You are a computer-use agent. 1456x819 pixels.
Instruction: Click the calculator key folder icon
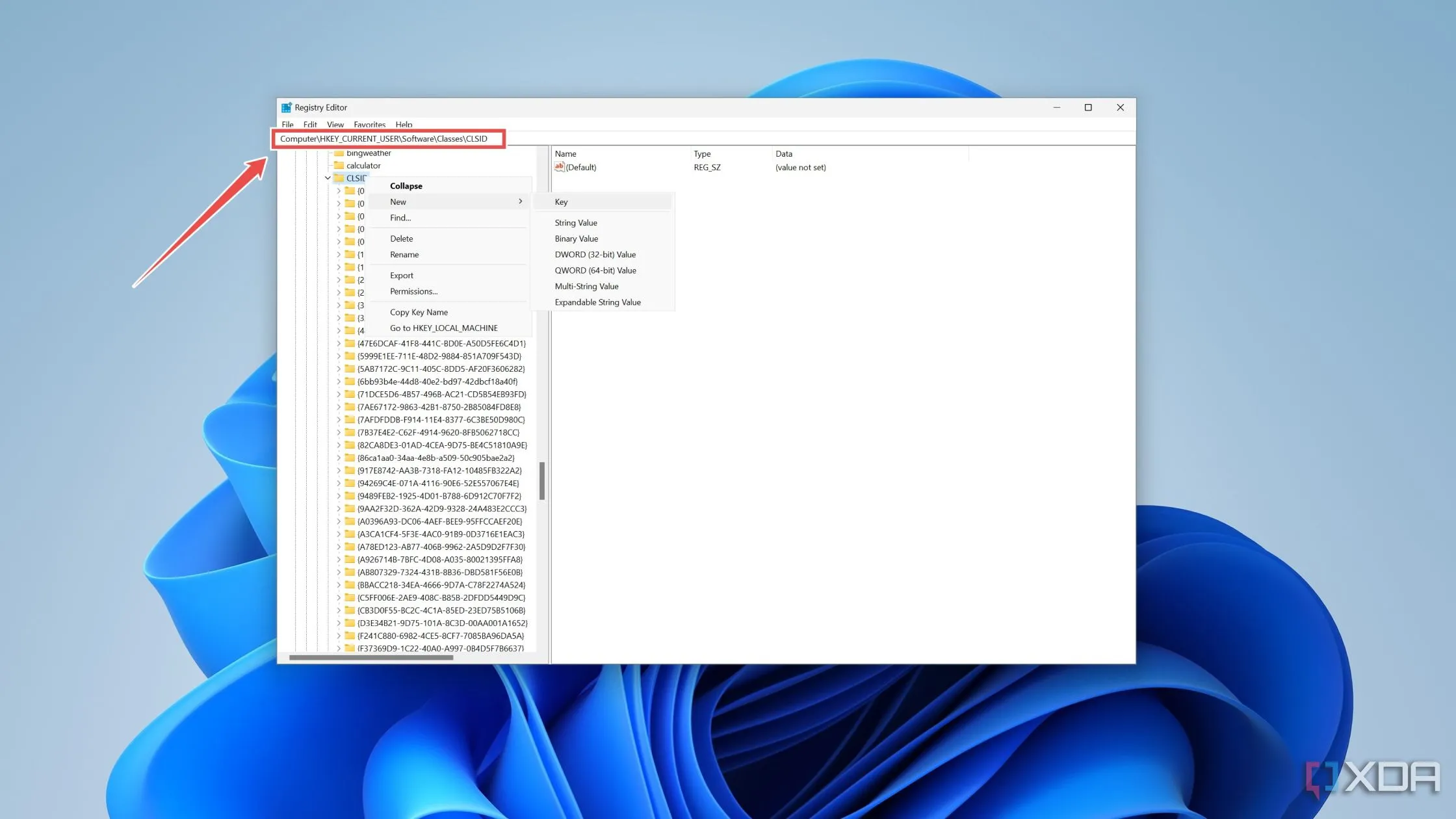pyautogui.click(x=340, y=165)
